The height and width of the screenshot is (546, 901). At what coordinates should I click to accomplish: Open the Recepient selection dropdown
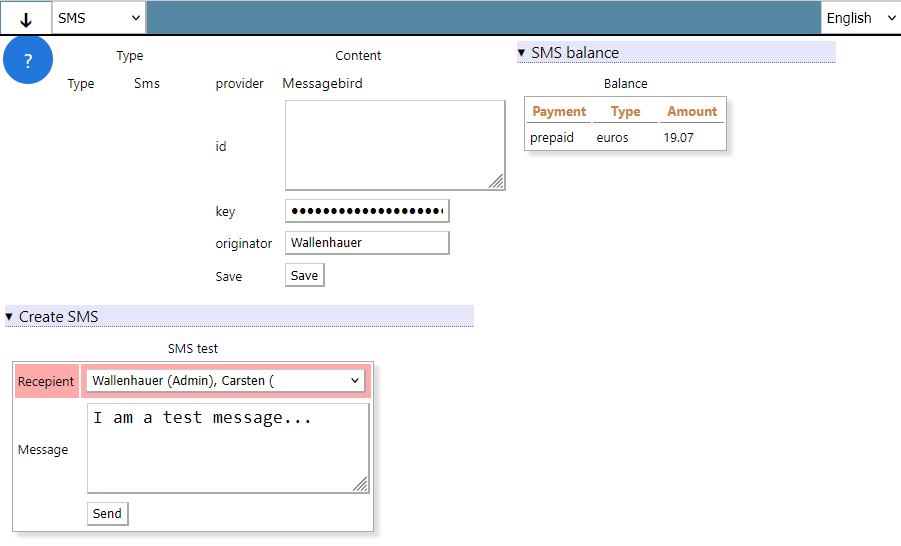[226, 381]
